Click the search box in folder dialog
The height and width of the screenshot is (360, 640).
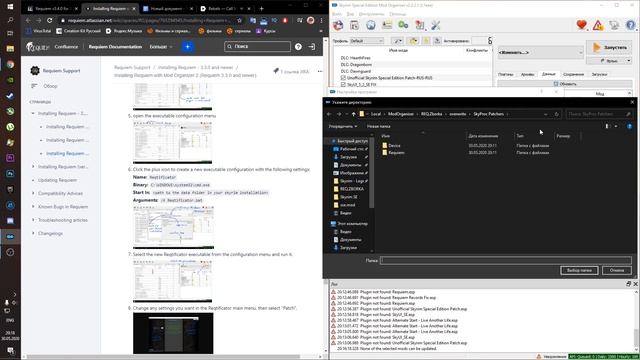(x=599, y=114)
